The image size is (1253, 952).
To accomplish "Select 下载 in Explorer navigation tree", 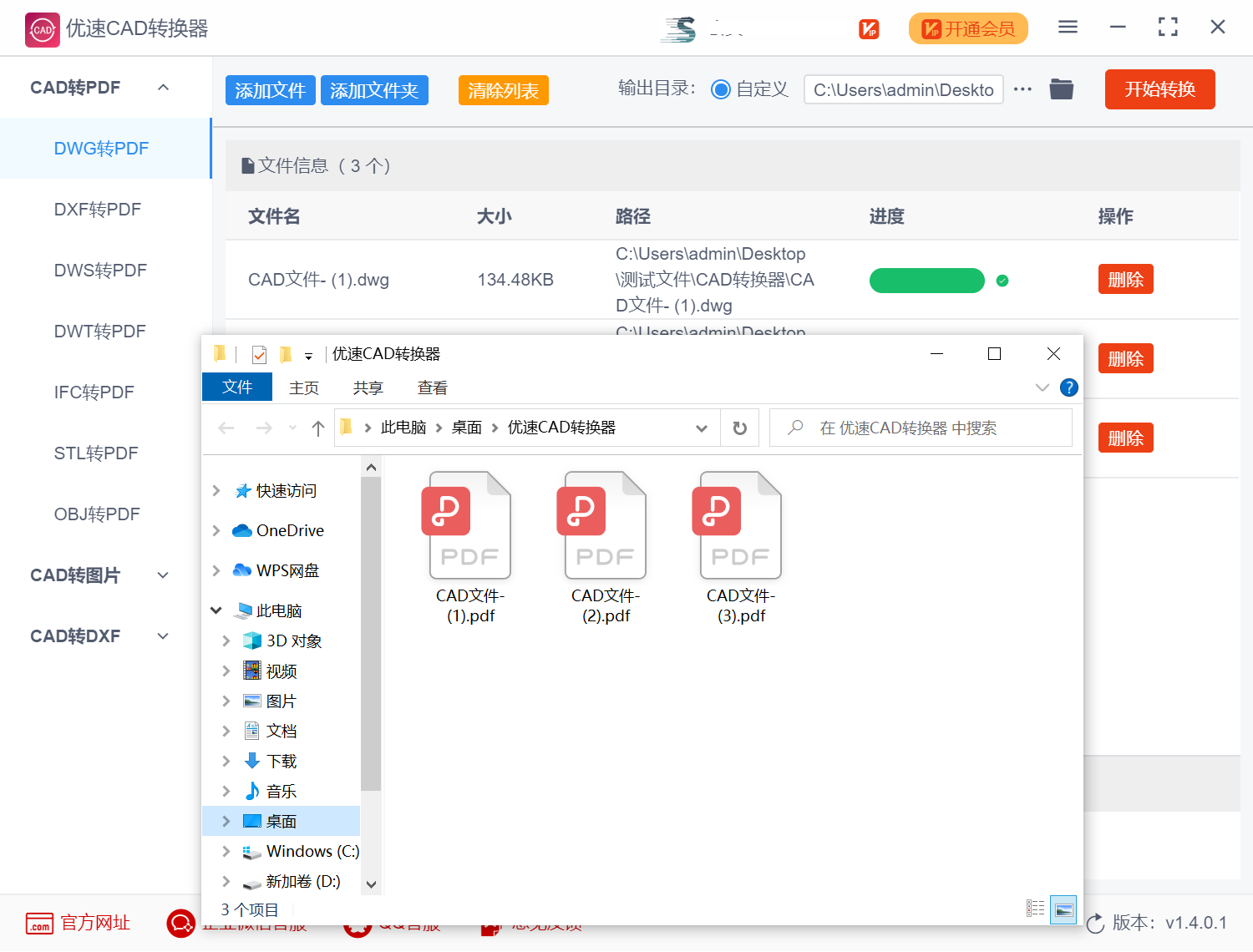I will (x=282, y=762).
